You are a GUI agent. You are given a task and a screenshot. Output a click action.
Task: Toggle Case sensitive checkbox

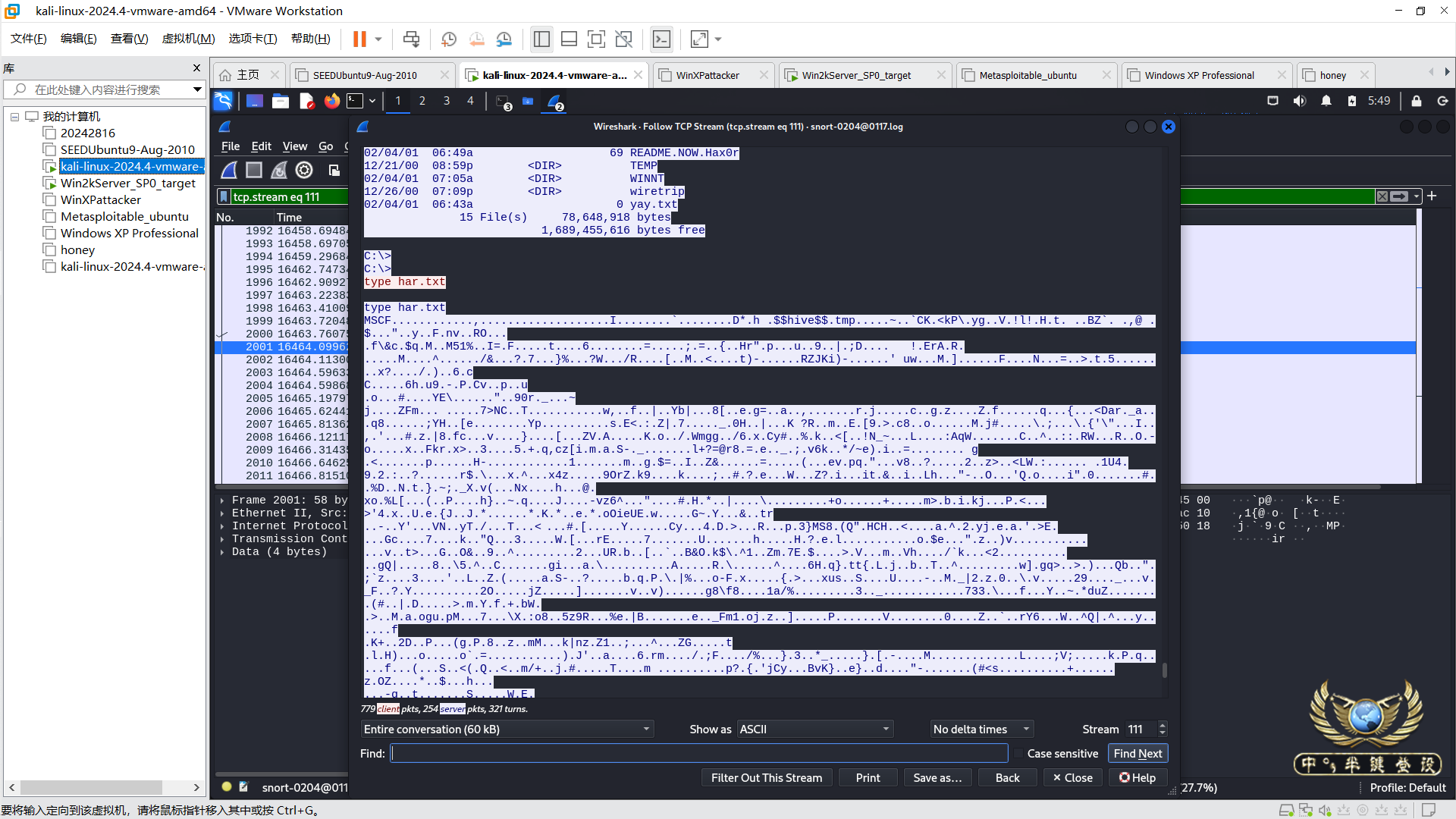(1018, 753)
